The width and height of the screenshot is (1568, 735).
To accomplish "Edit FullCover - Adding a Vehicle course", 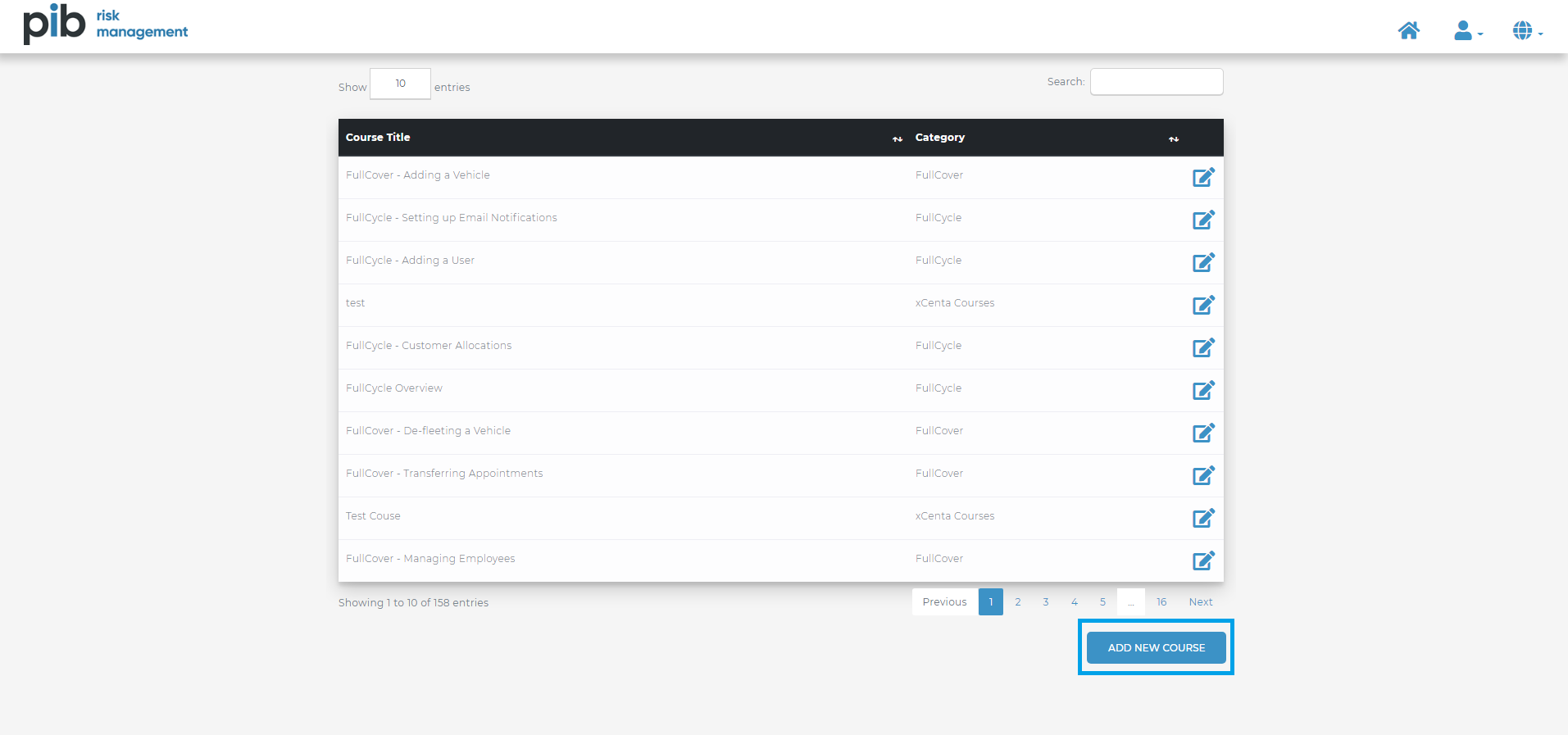I will (1203, 177).
